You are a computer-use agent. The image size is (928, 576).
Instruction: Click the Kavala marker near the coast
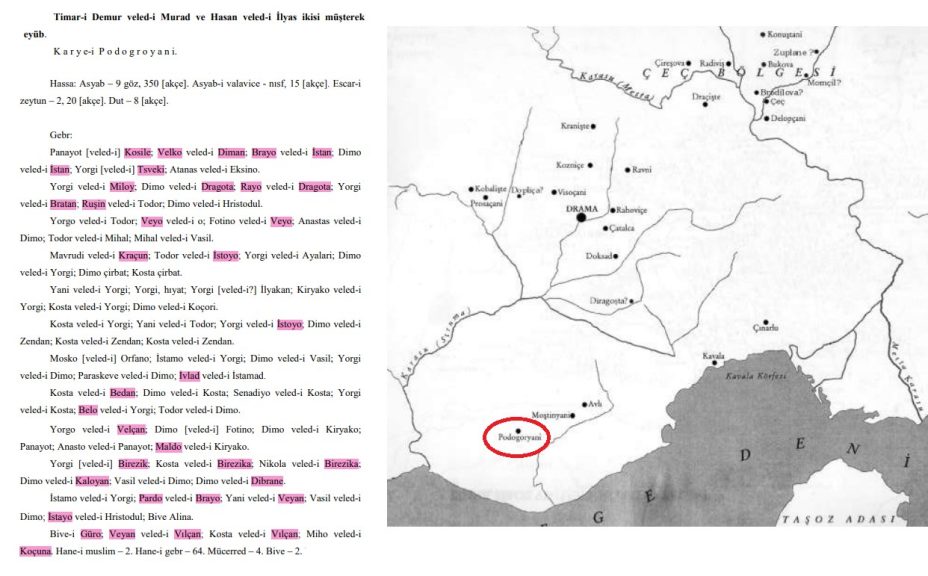click(x=714, y=361)
